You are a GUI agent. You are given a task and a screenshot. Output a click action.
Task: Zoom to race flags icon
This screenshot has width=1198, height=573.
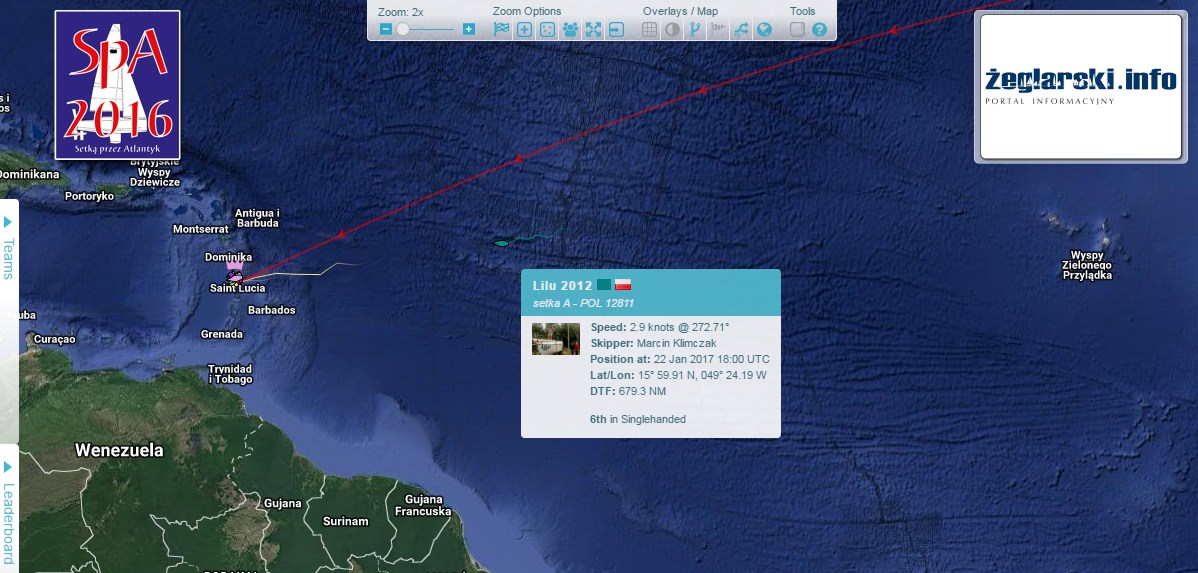pos(501,30)
